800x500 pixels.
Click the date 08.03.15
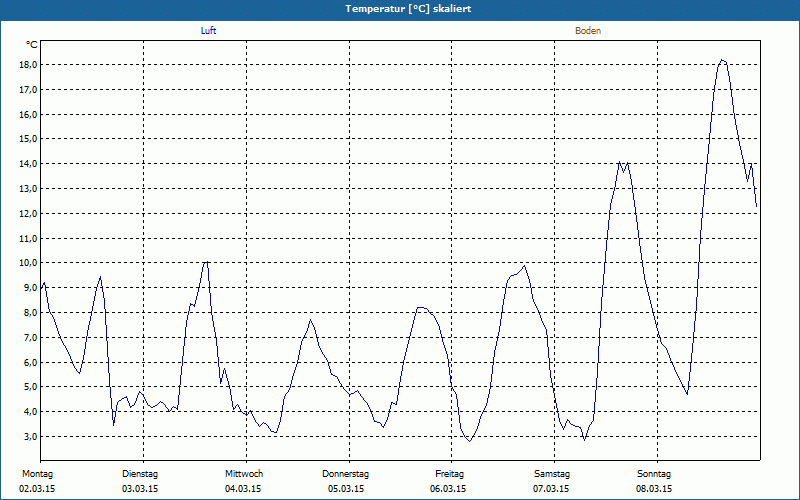(654, 489)
